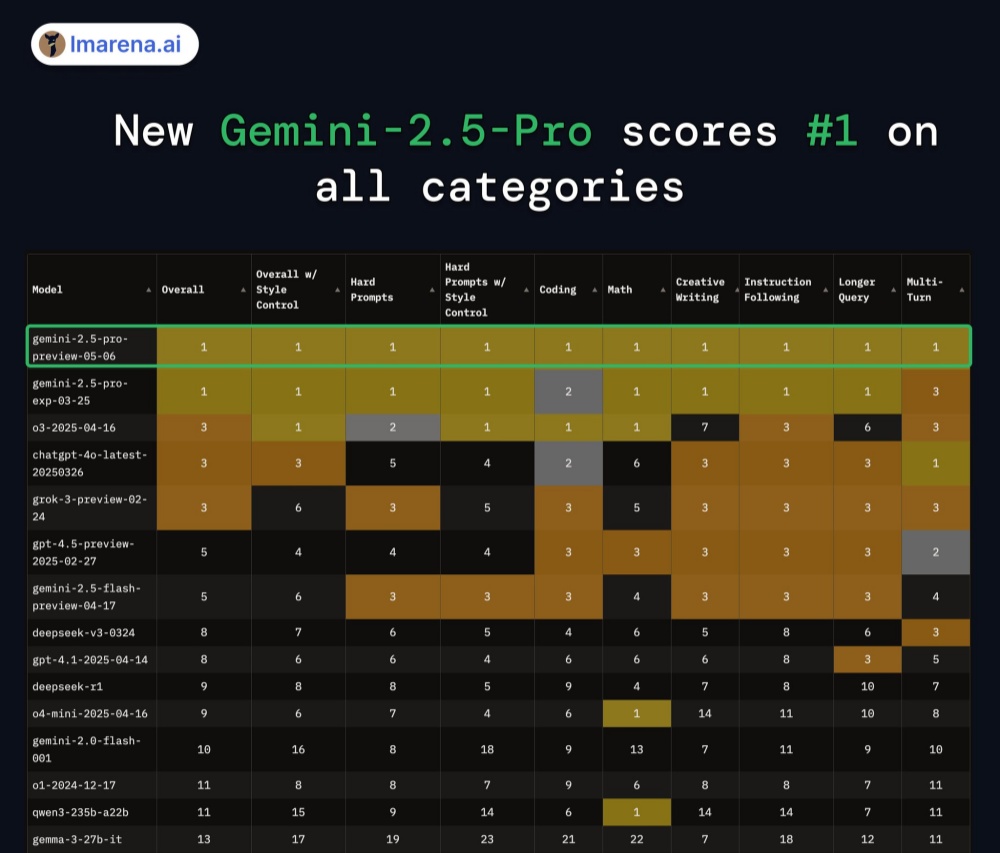Toggle sort for Overall w/ Style Control
This screenshot has width=1000, height=853.
[337, 290]
